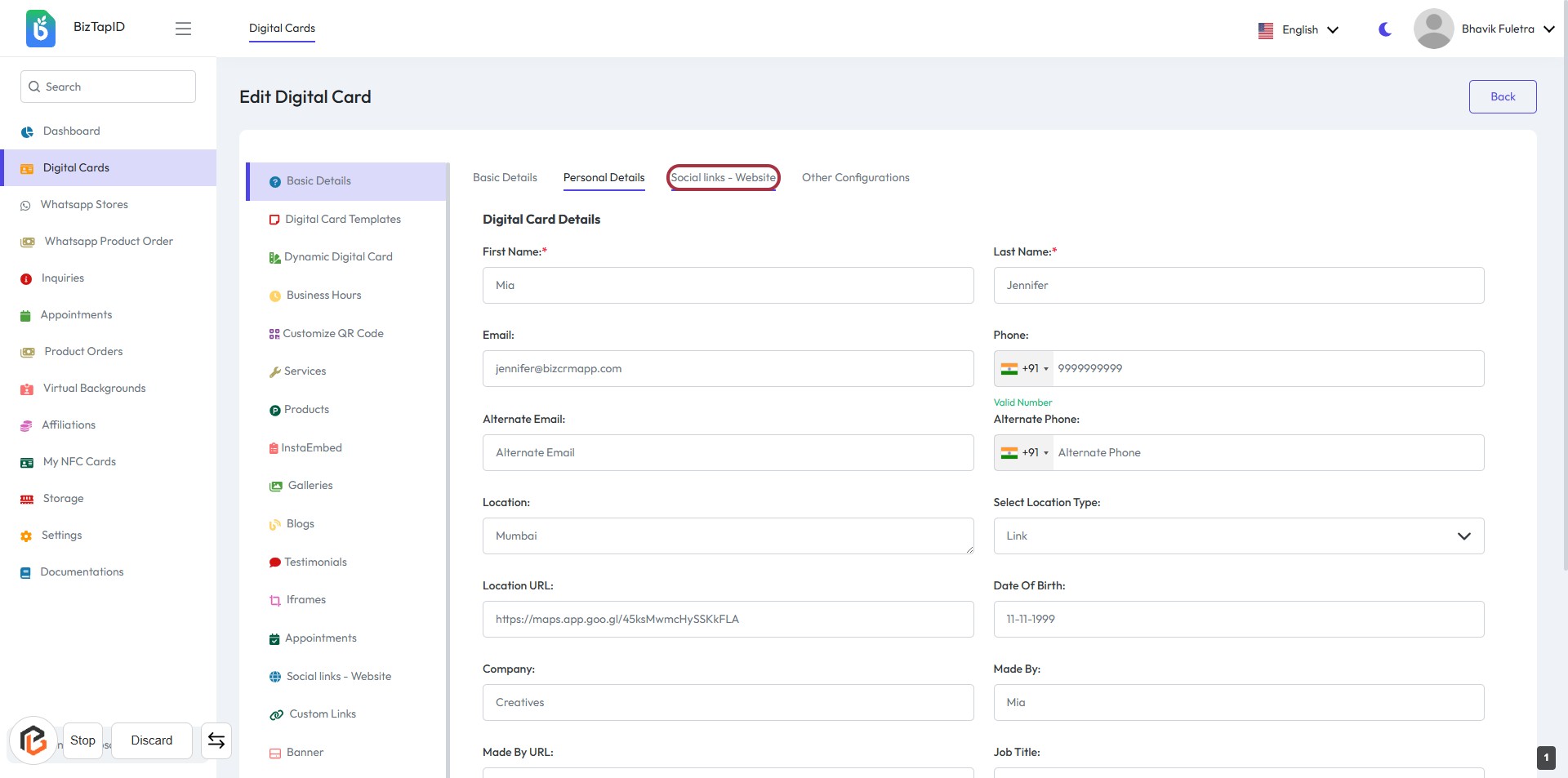1568x778 pixels.
Task: Open Select Location Type dropdown
Action: 1238,536
